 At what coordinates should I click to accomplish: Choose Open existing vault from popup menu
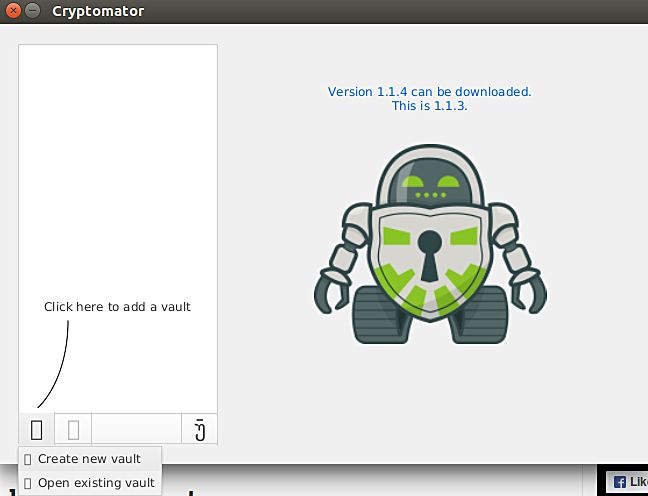90,483
